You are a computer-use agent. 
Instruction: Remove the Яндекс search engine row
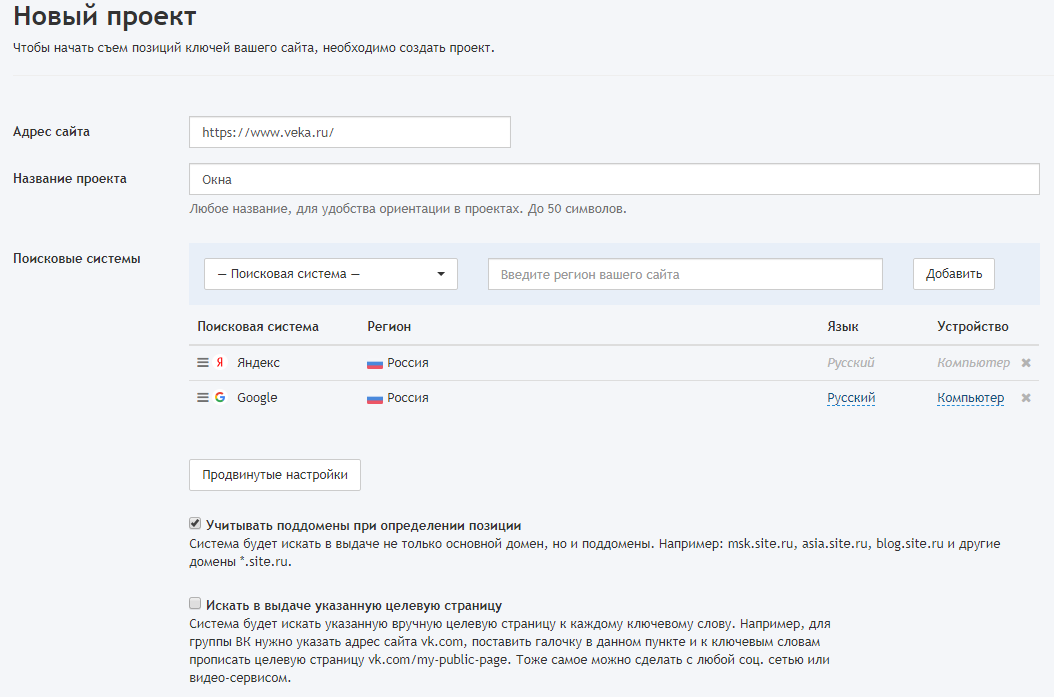coord(1026,363)
